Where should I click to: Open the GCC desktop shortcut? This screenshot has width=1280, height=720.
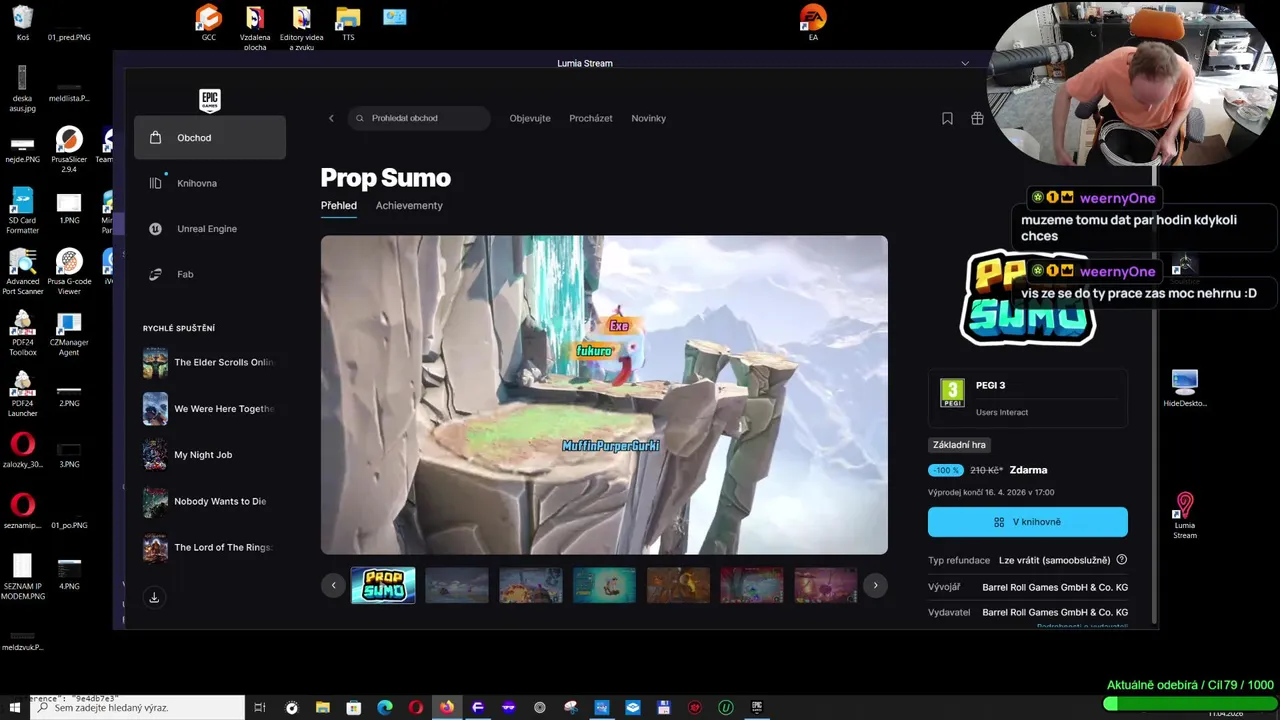(x=208, y=23)
